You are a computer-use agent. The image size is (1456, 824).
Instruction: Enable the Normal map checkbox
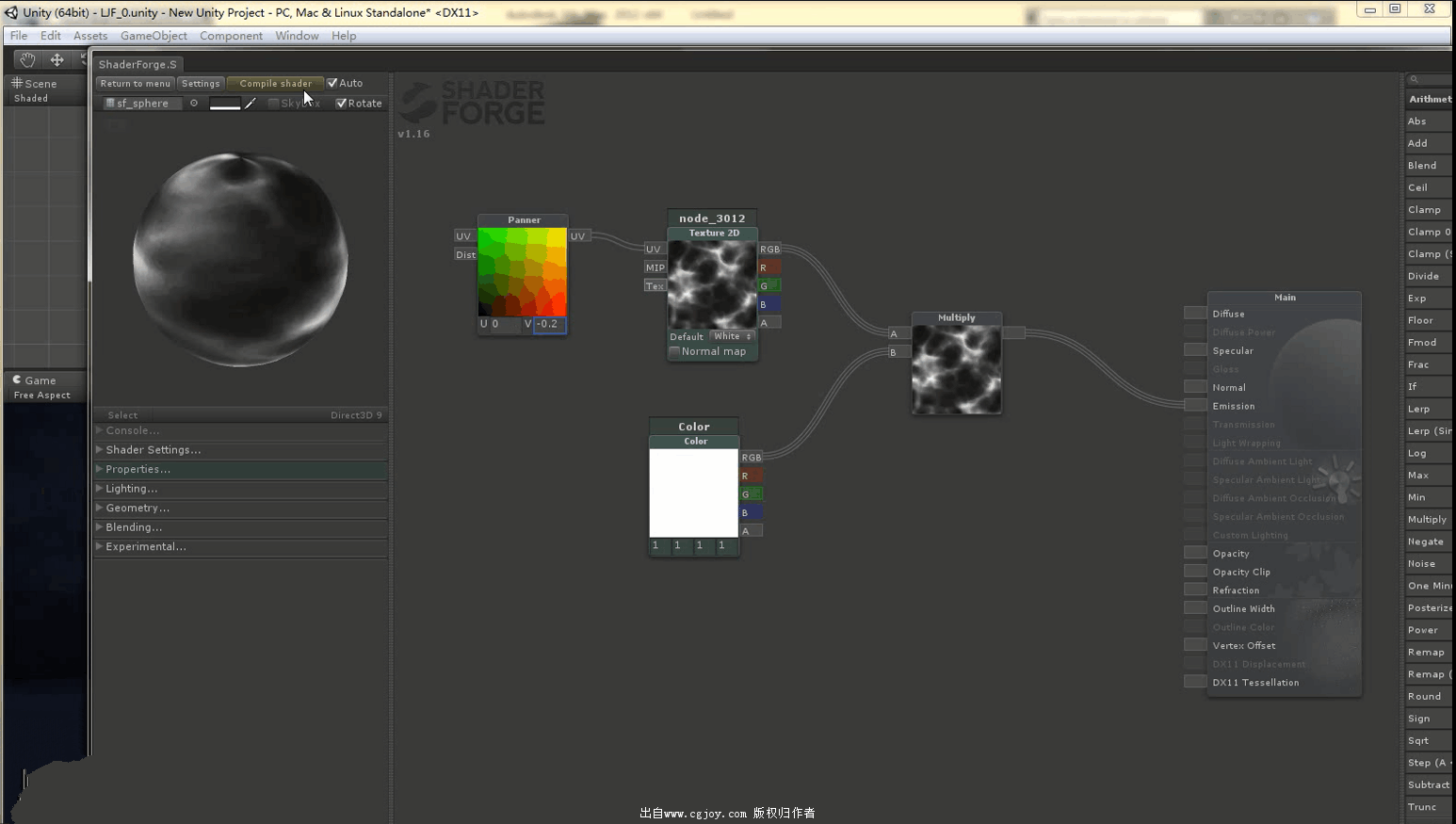tap(674, 351)
